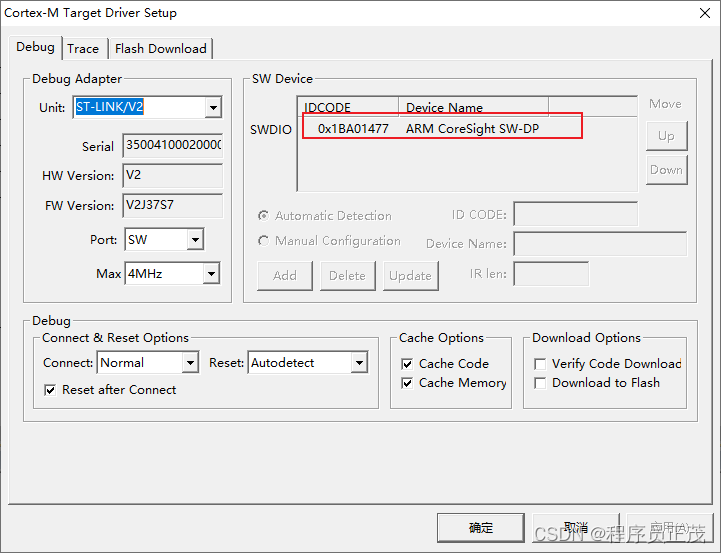Open the Unit ST-LINK/V2 dropdown

(213, 108)
